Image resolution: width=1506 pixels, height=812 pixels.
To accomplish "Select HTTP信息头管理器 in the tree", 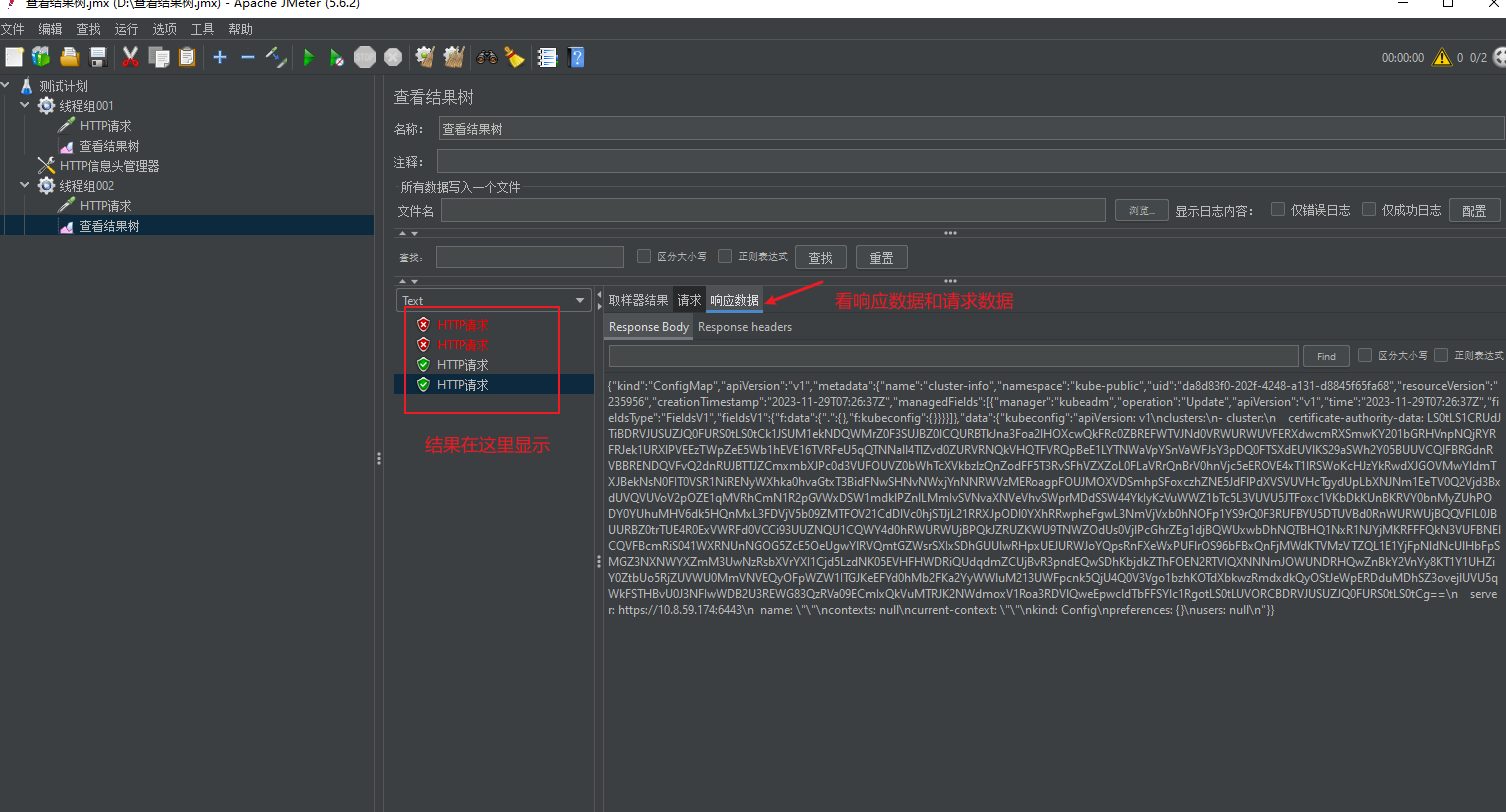I will click(x=110, y=166).
